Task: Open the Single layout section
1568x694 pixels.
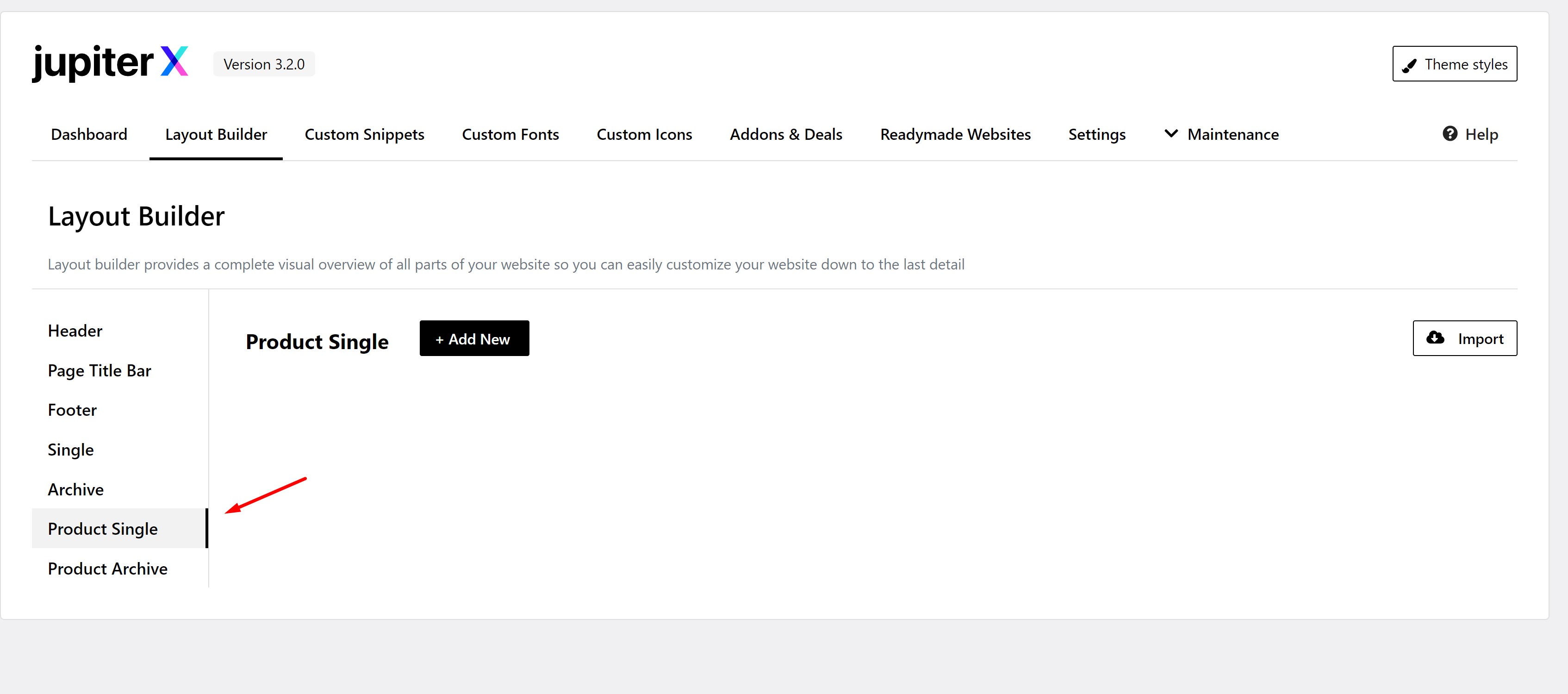Action: point(119,449)
